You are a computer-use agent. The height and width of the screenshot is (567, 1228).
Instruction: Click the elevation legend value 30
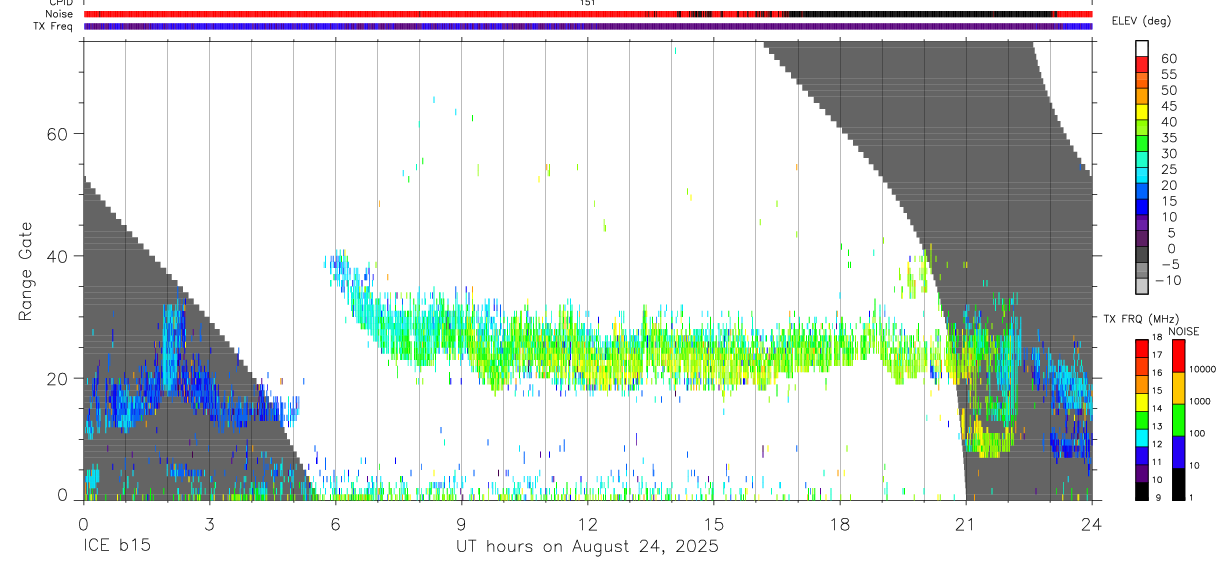1168,153
